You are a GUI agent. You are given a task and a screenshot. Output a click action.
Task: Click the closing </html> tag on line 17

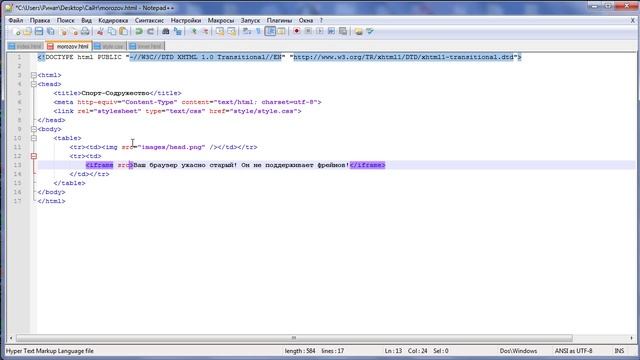(51, 201)
